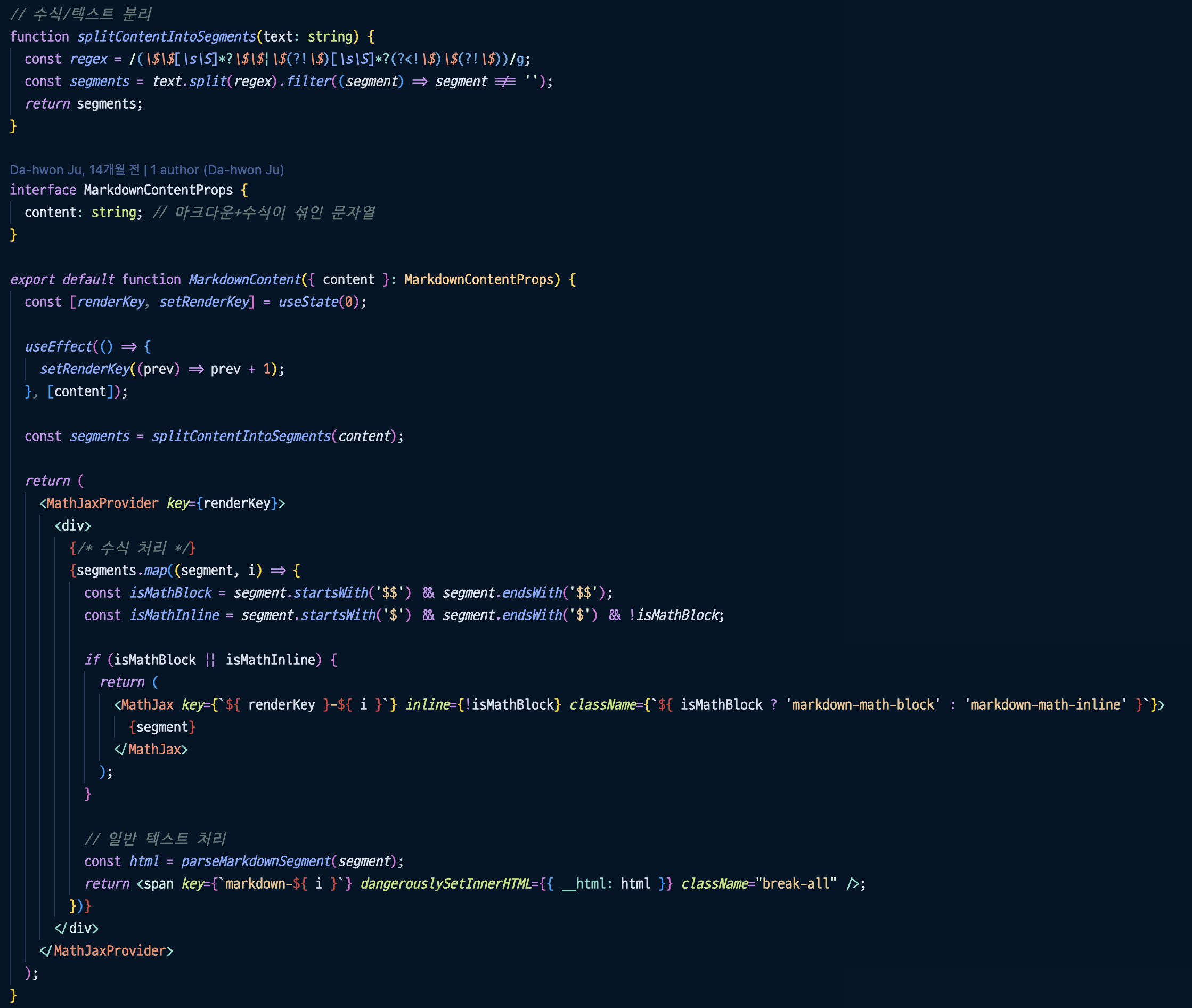The width and height of the screenshot is (1192, 1008).
Task: Click the MarkdownContent function name
Action: click(x=244, y=279)
